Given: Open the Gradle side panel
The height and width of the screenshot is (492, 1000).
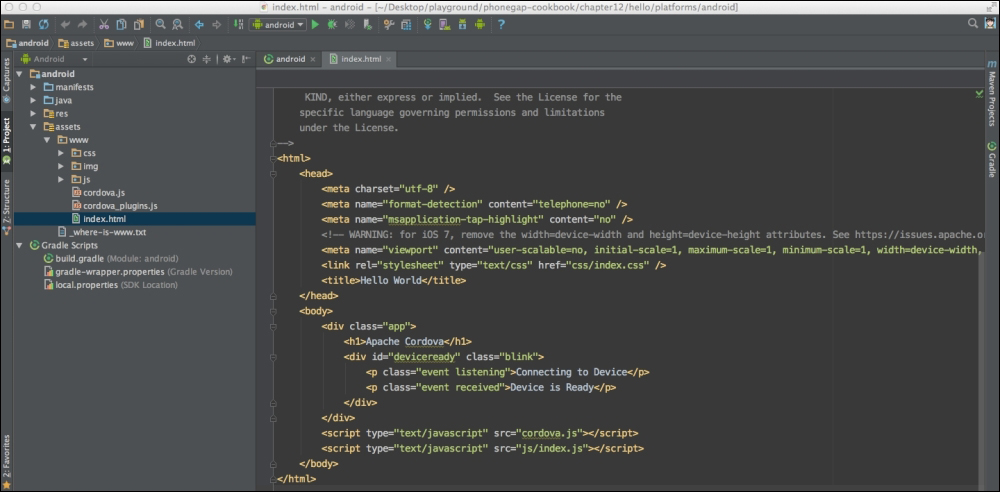Looking at the screenshot, I should point(992,160).
